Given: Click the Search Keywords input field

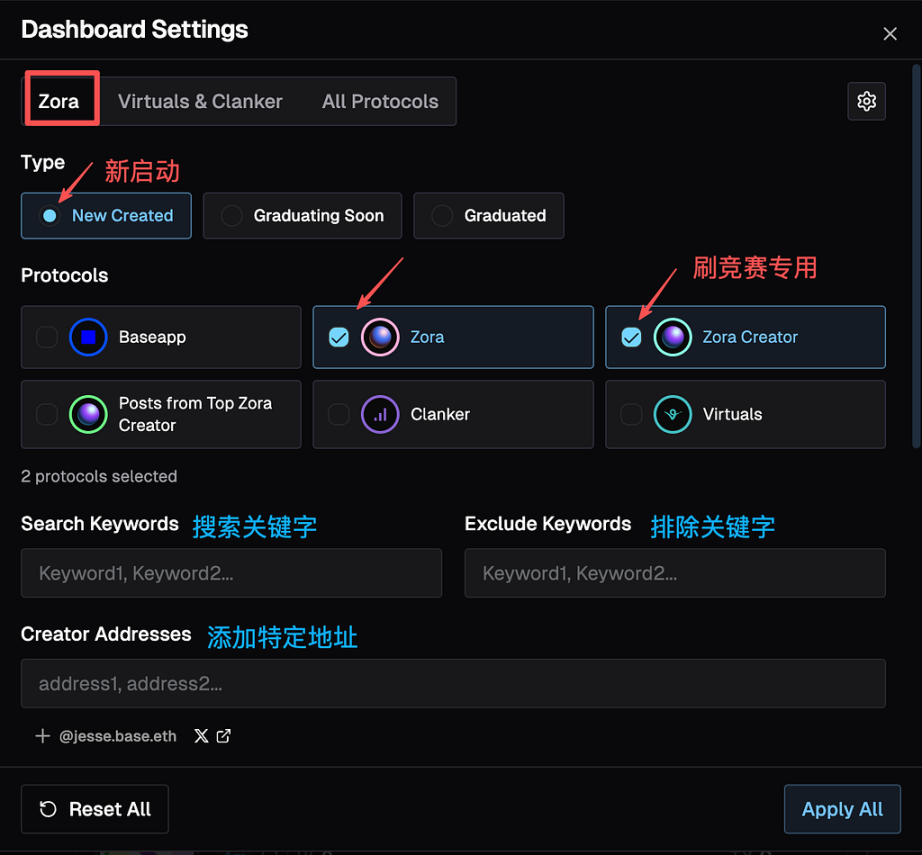Looking at the screenshot, I should [231, 573].
